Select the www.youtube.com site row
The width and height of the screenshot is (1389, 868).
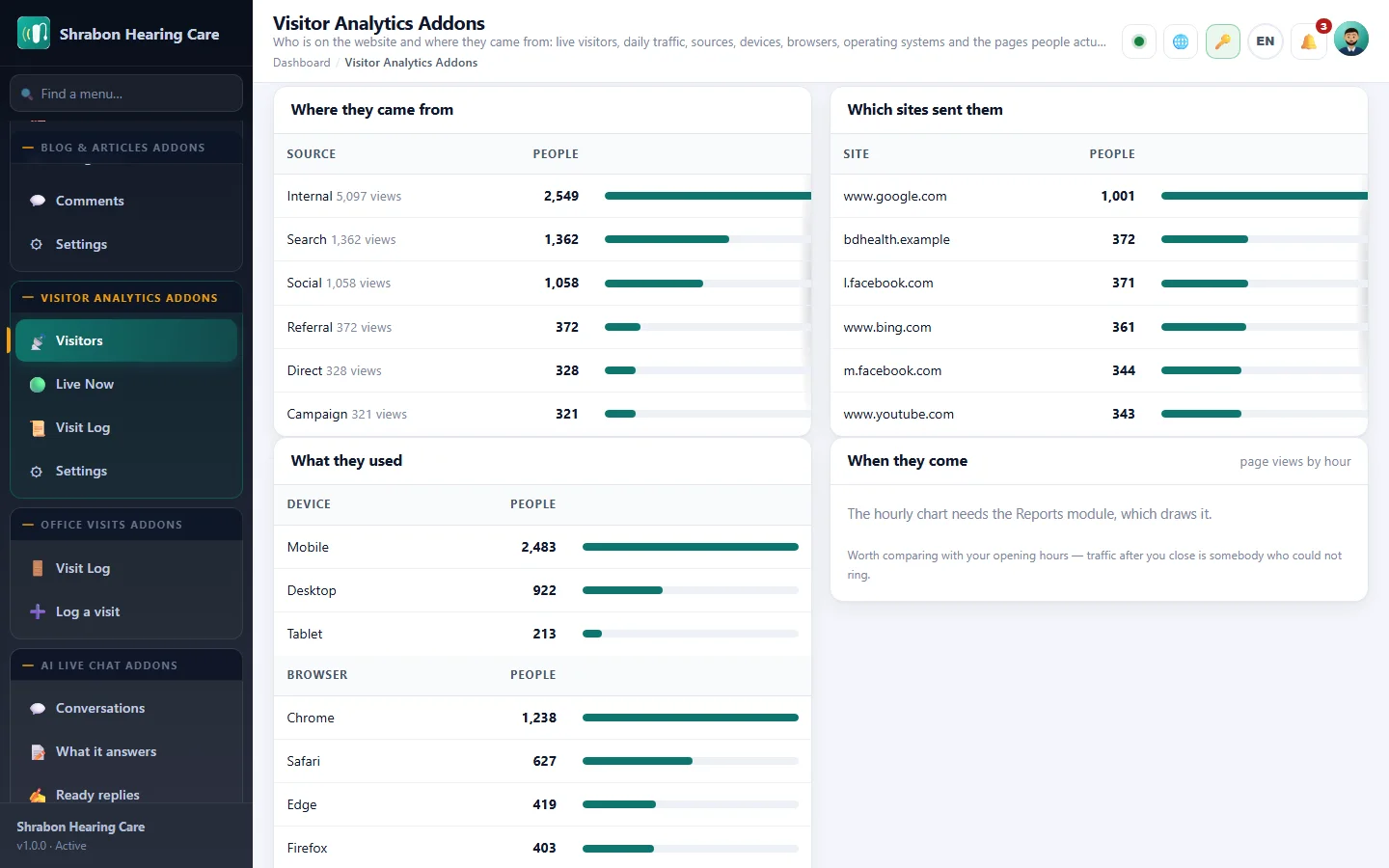1099,414
